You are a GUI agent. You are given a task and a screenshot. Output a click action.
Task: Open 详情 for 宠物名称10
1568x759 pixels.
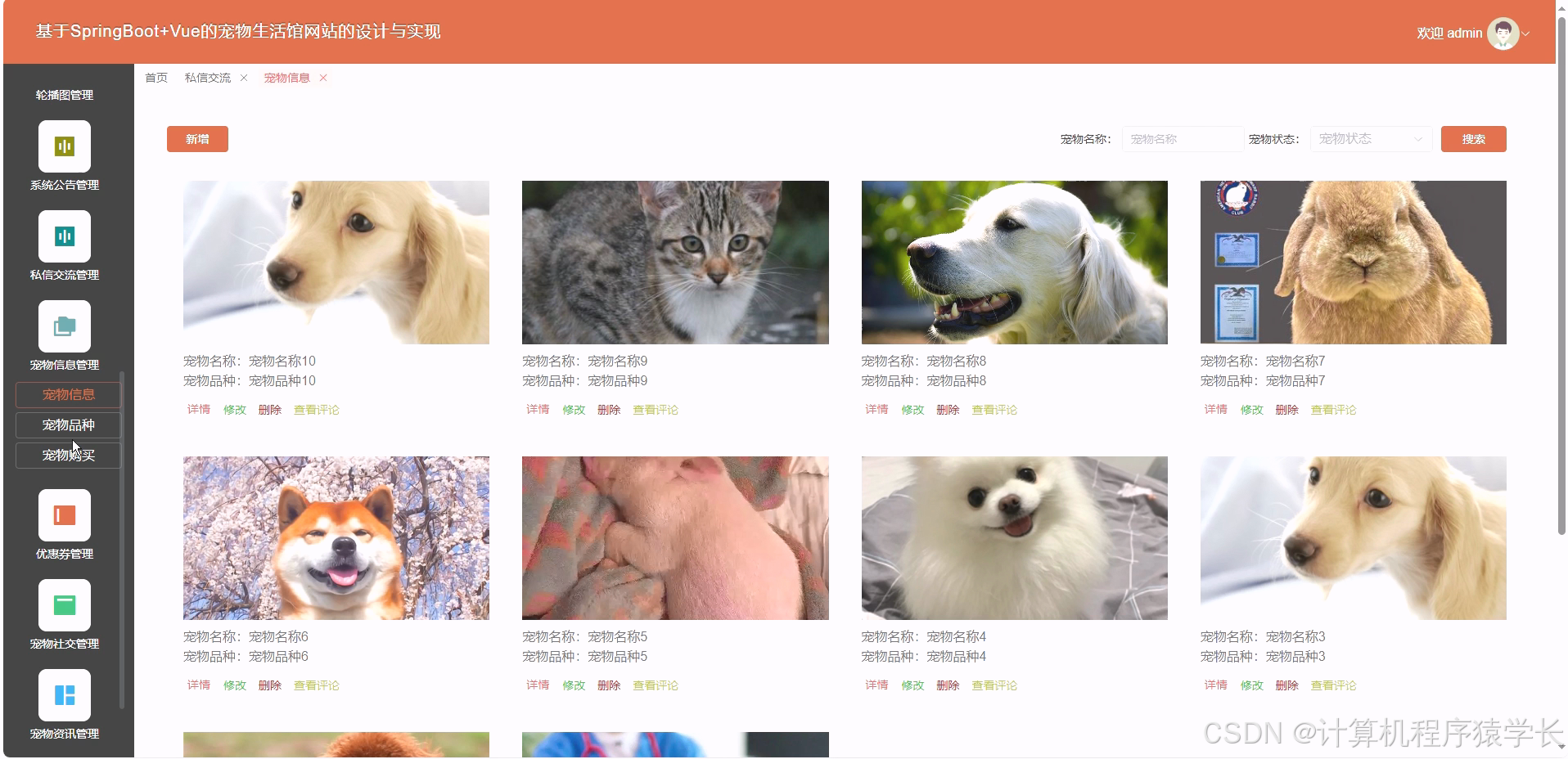(199, 410)
